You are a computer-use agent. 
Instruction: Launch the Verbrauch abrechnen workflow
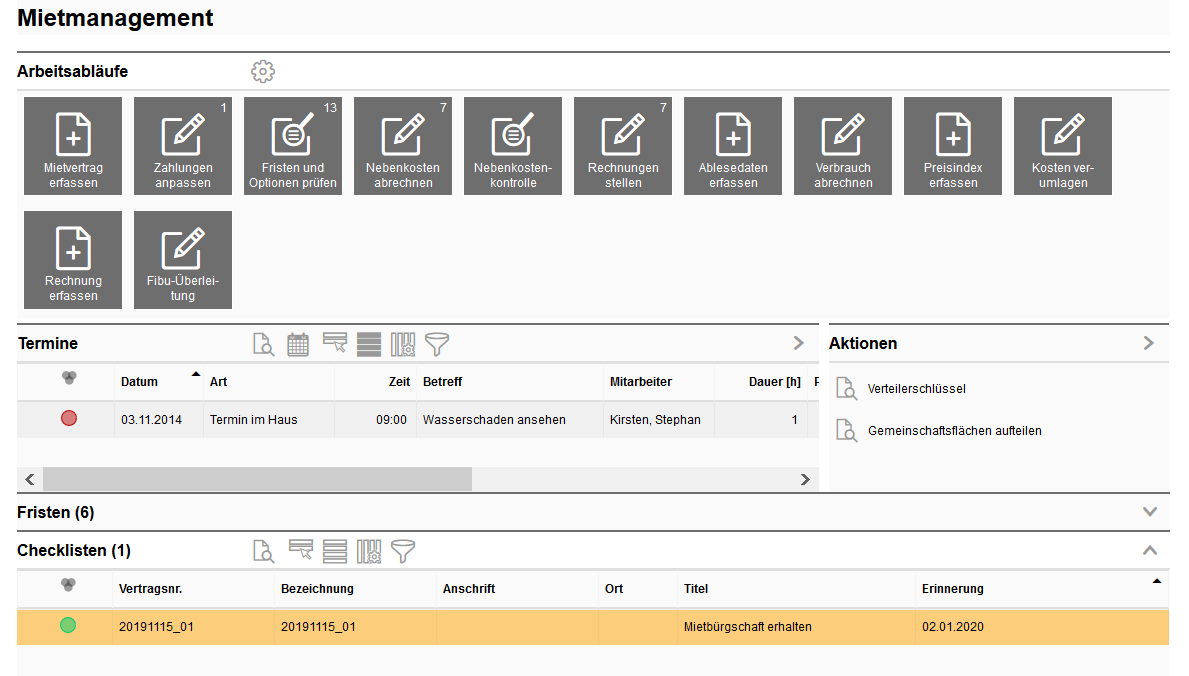coord(842,146)
